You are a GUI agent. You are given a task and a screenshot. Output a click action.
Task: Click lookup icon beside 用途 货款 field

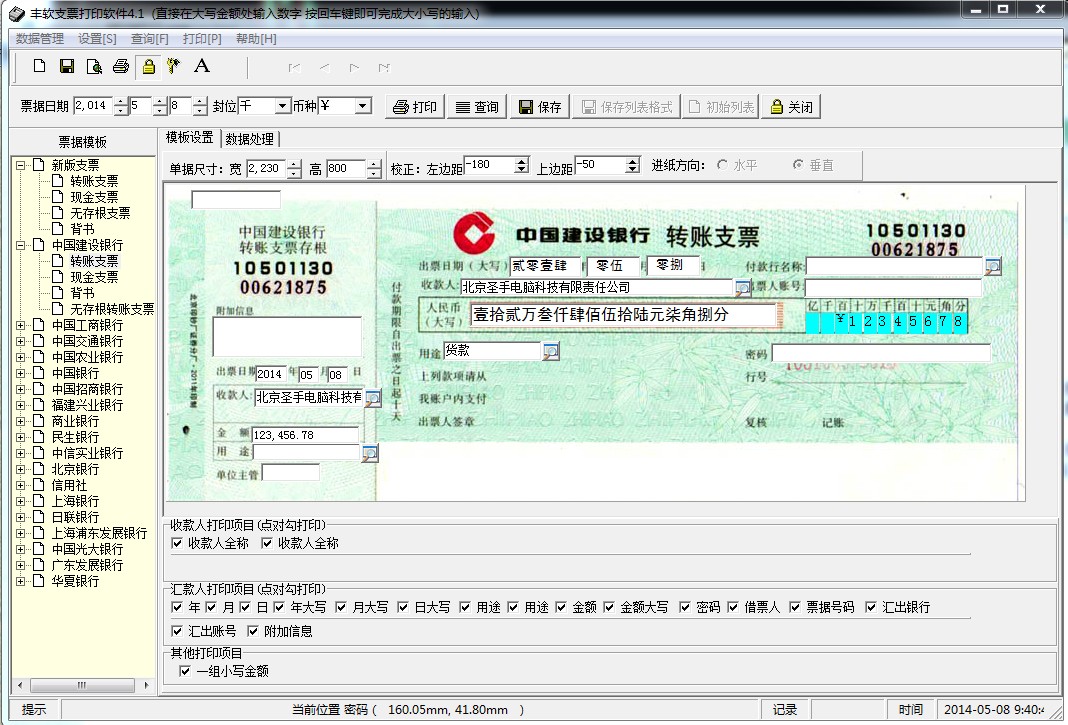550,352
